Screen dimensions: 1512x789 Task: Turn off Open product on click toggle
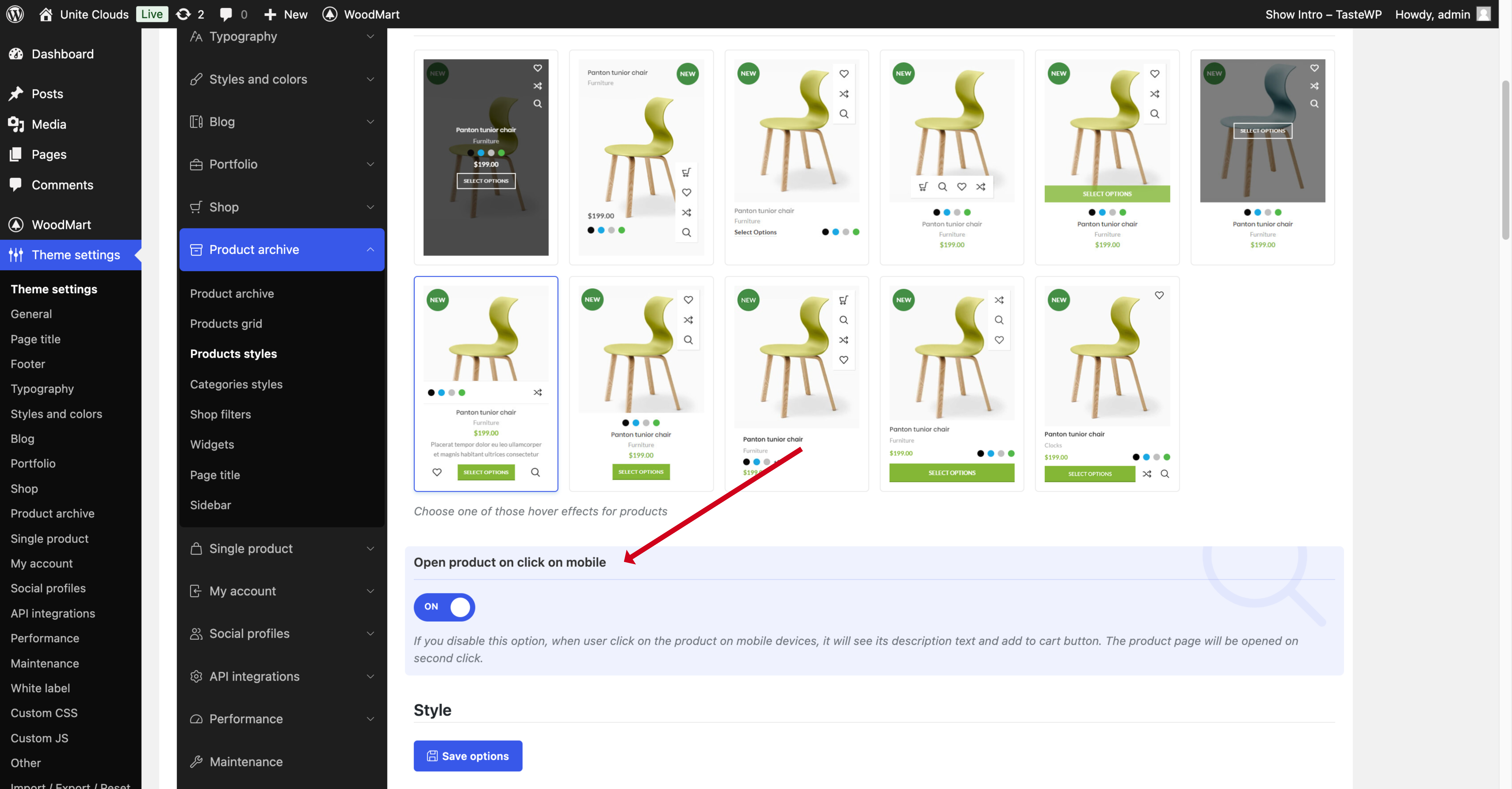(444, 607)
